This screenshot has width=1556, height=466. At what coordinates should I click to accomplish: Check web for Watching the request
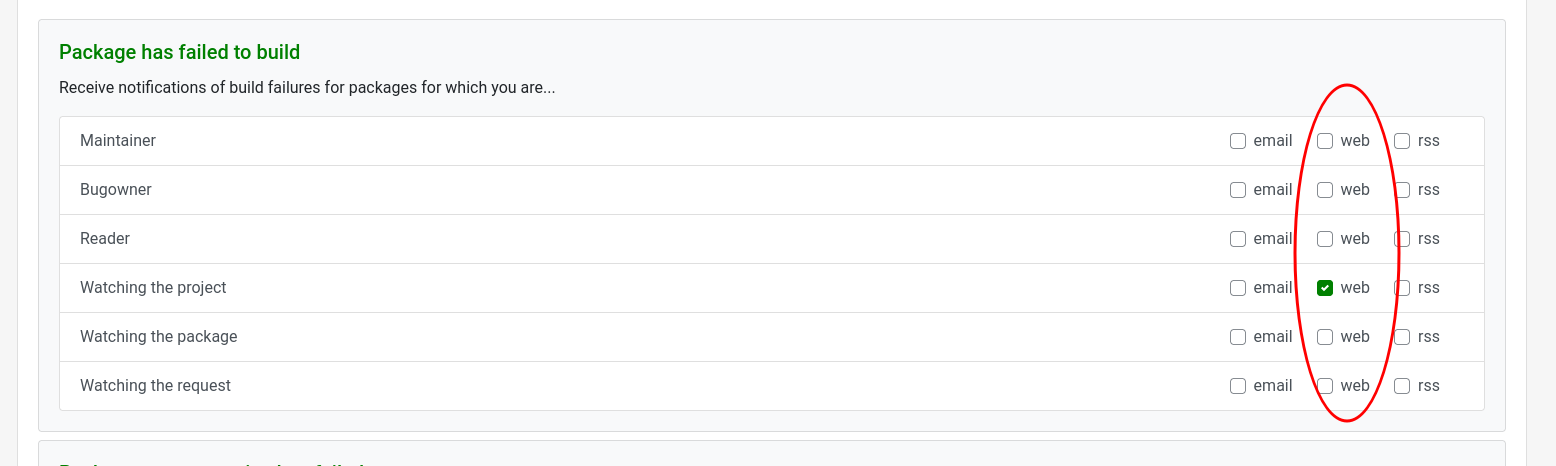[1325, 386]
